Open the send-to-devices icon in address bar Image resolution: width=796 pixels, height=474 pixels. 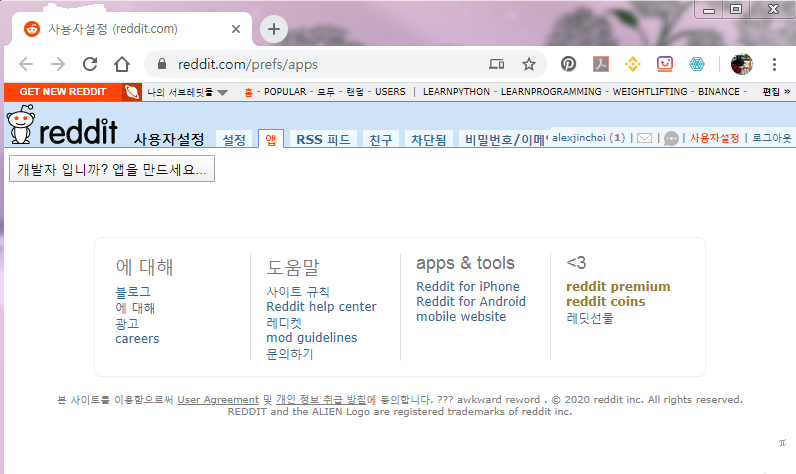(496, 64)
